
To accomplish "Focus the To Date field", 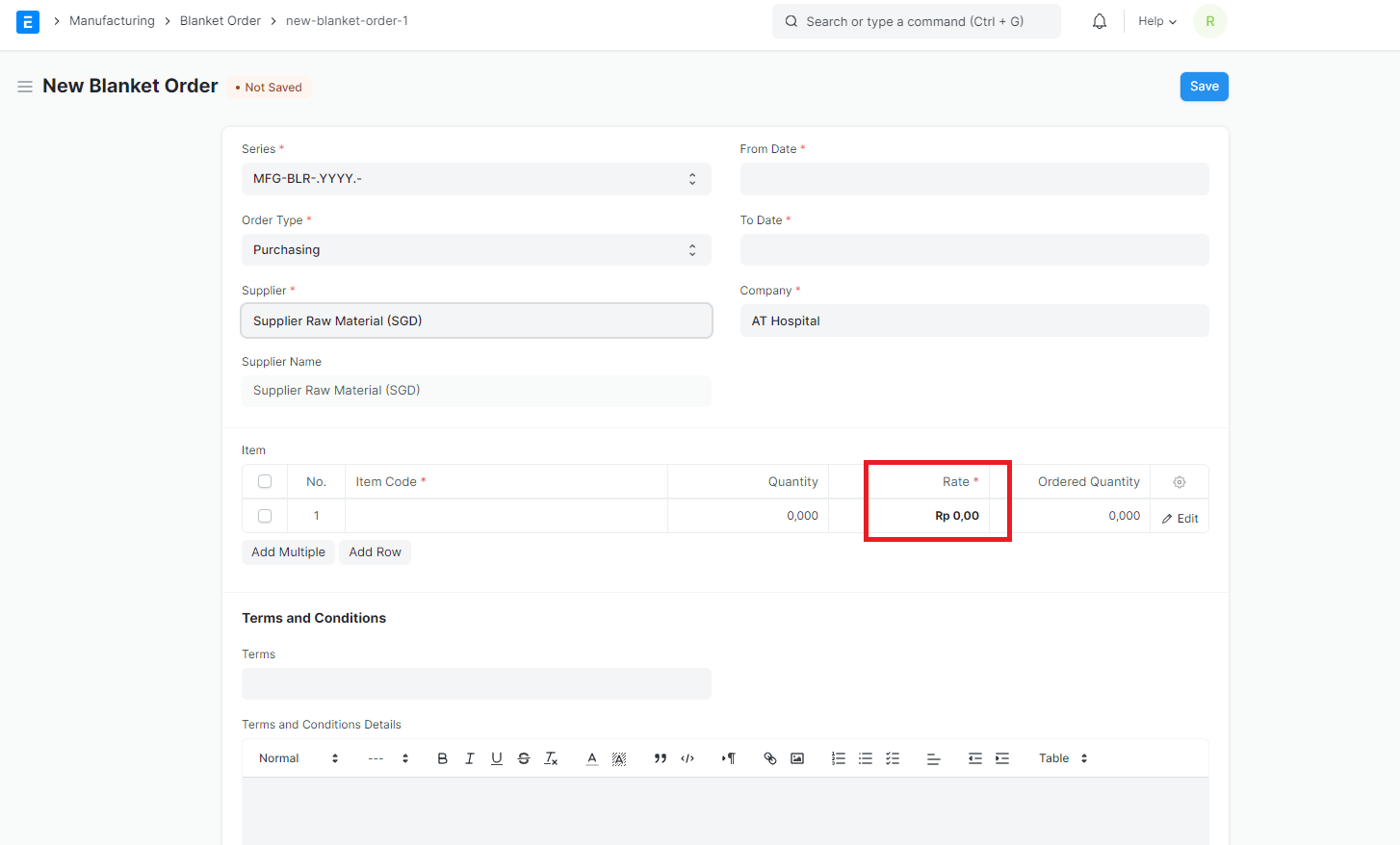I will (974, 250).
